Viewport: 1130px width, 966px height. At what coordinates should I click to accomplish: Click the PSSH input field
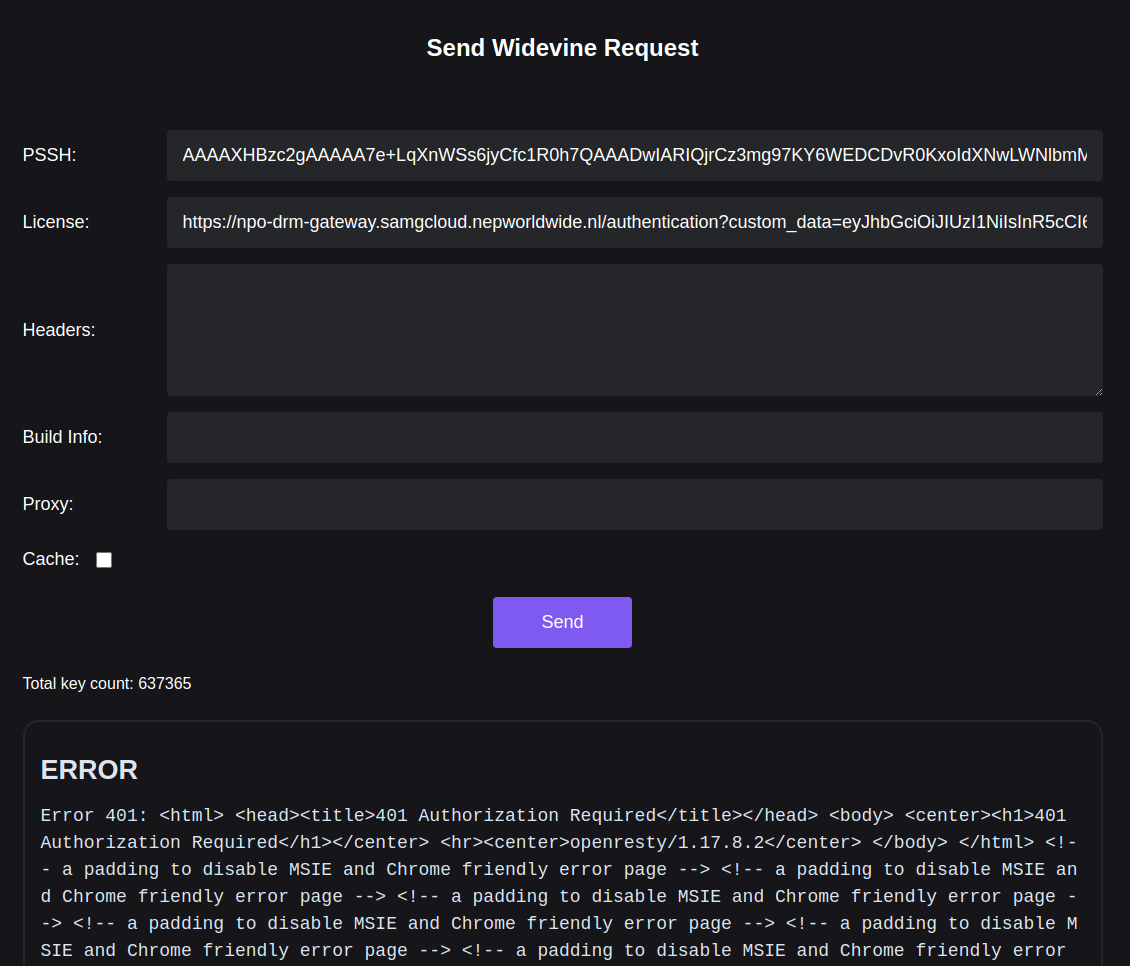[634, 155]
